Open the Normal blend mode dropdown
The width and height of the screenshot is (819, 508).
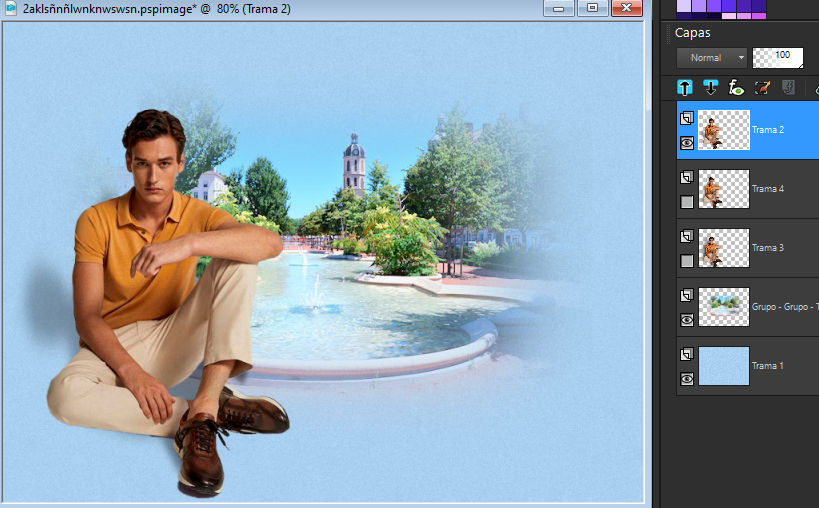pos(711,58)
